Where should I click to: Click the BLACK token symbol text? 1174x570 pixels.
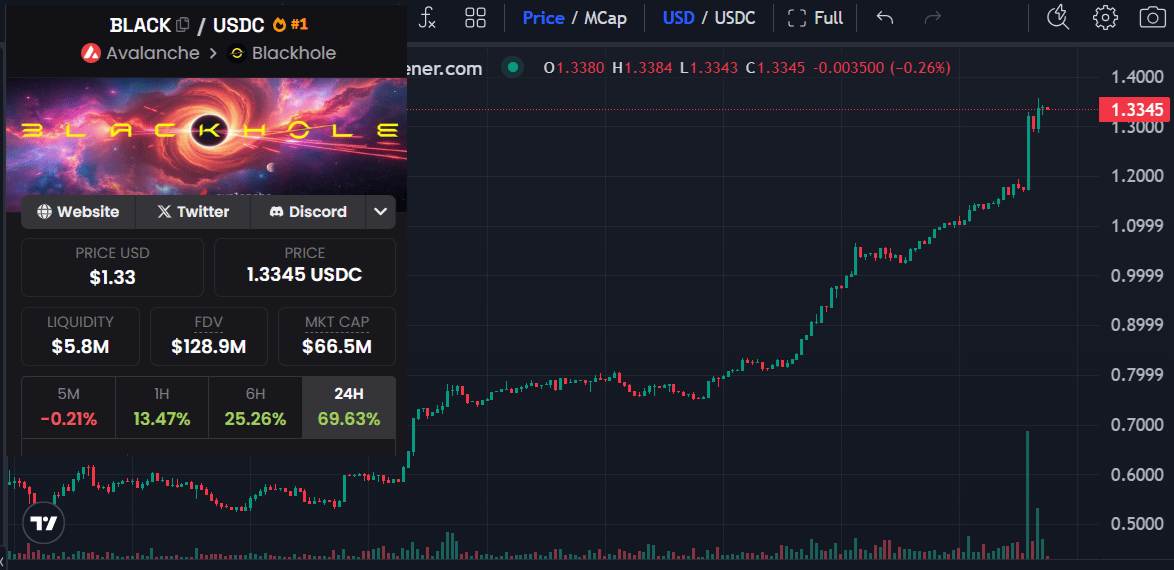tap(140, 25)
